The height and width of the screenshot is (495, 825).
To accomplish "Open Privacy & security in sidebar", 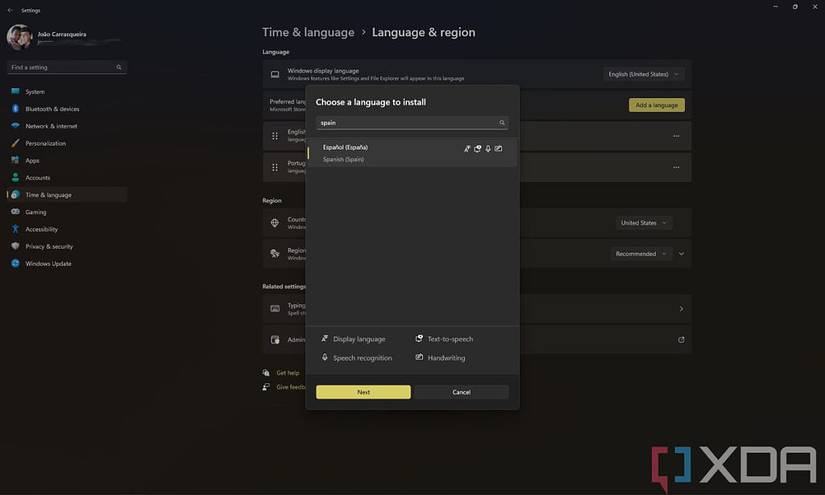I will pyautogui.click(x=66, y=246).
